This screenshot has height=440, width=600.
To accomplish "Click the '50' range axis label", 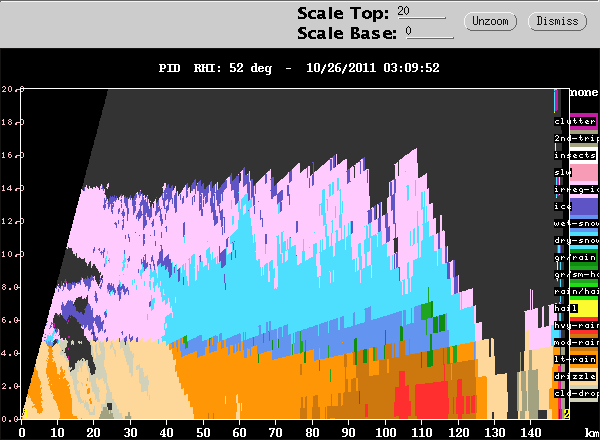I will click(x=203, y=433).
